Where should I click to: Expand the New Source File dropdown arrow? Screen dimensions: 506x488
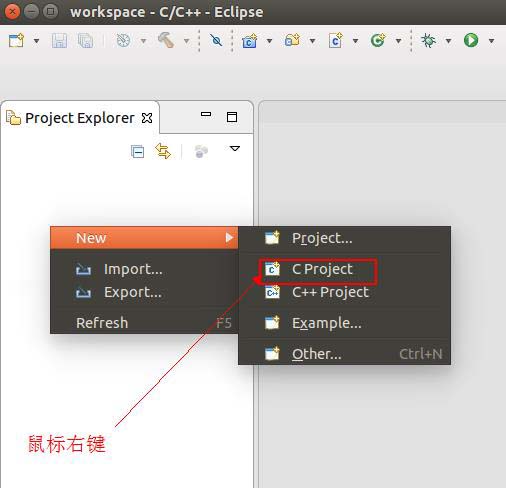pos(355,41)
